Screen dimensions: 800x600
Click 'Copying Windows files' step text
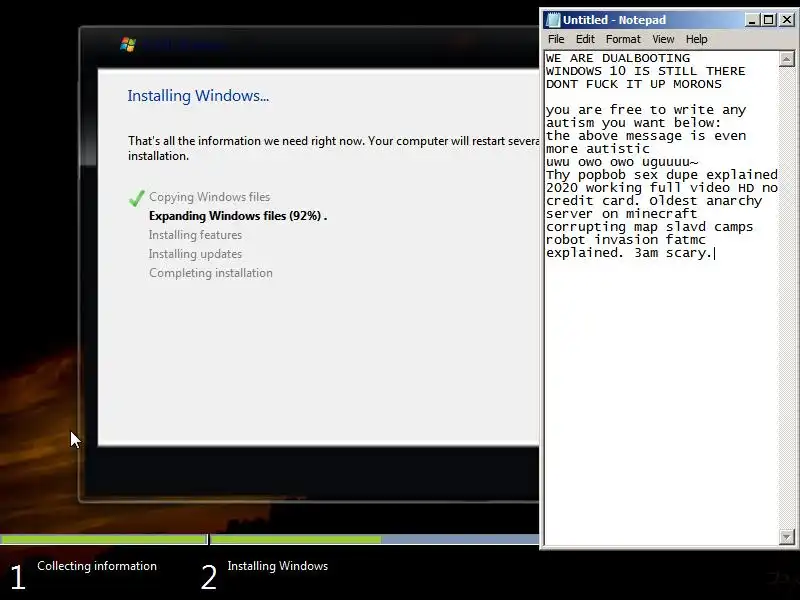(x=209, y=197)
